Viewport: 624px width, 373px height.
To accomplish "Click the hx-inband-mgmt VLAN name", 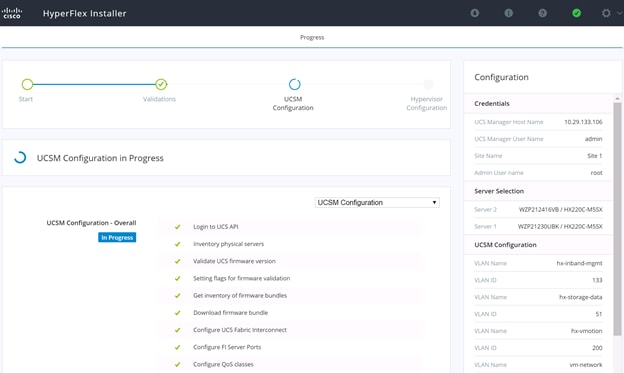I will click(579, 264).
